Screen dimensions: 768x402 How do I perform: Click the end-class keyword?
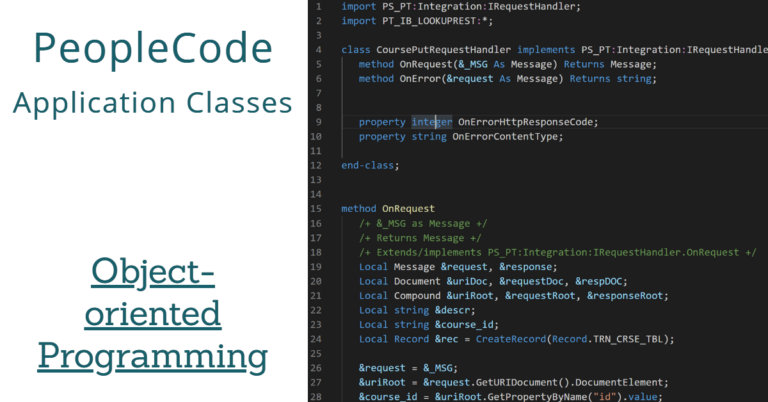367,166
